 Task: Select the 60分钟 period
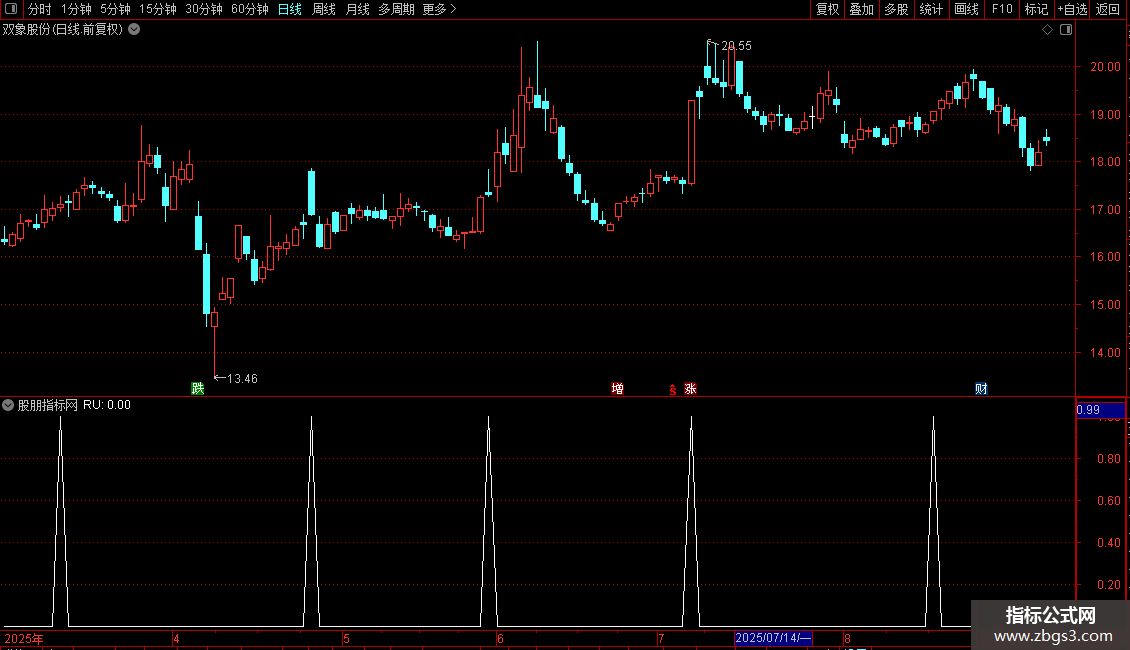[x=249, y=9]
